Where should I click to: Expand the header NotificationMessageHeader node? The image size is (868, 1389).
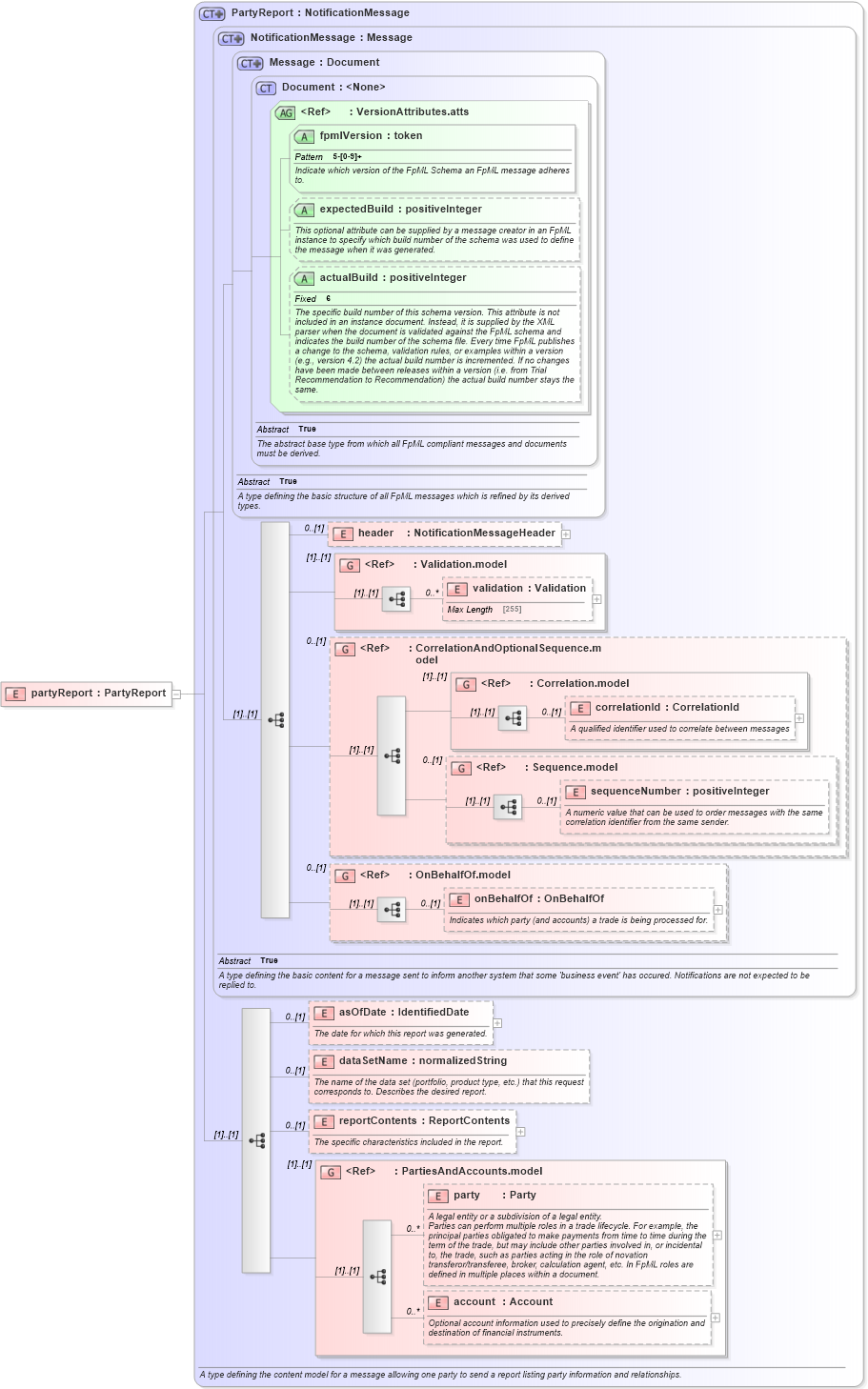point(566,534)
